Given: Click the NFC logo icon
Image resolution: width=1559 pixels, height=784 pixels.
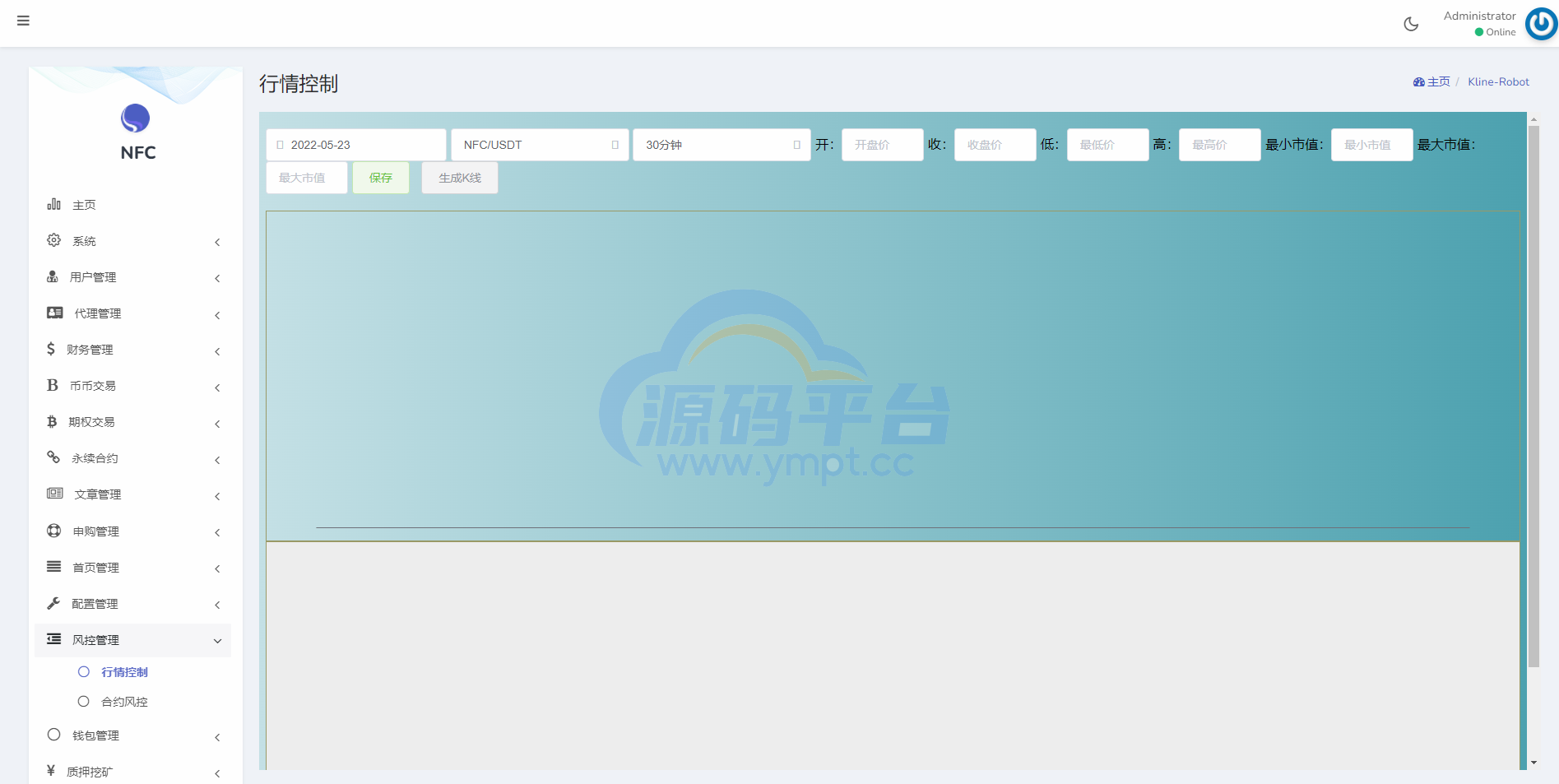Looking at the screenshot, I should 136,118.
